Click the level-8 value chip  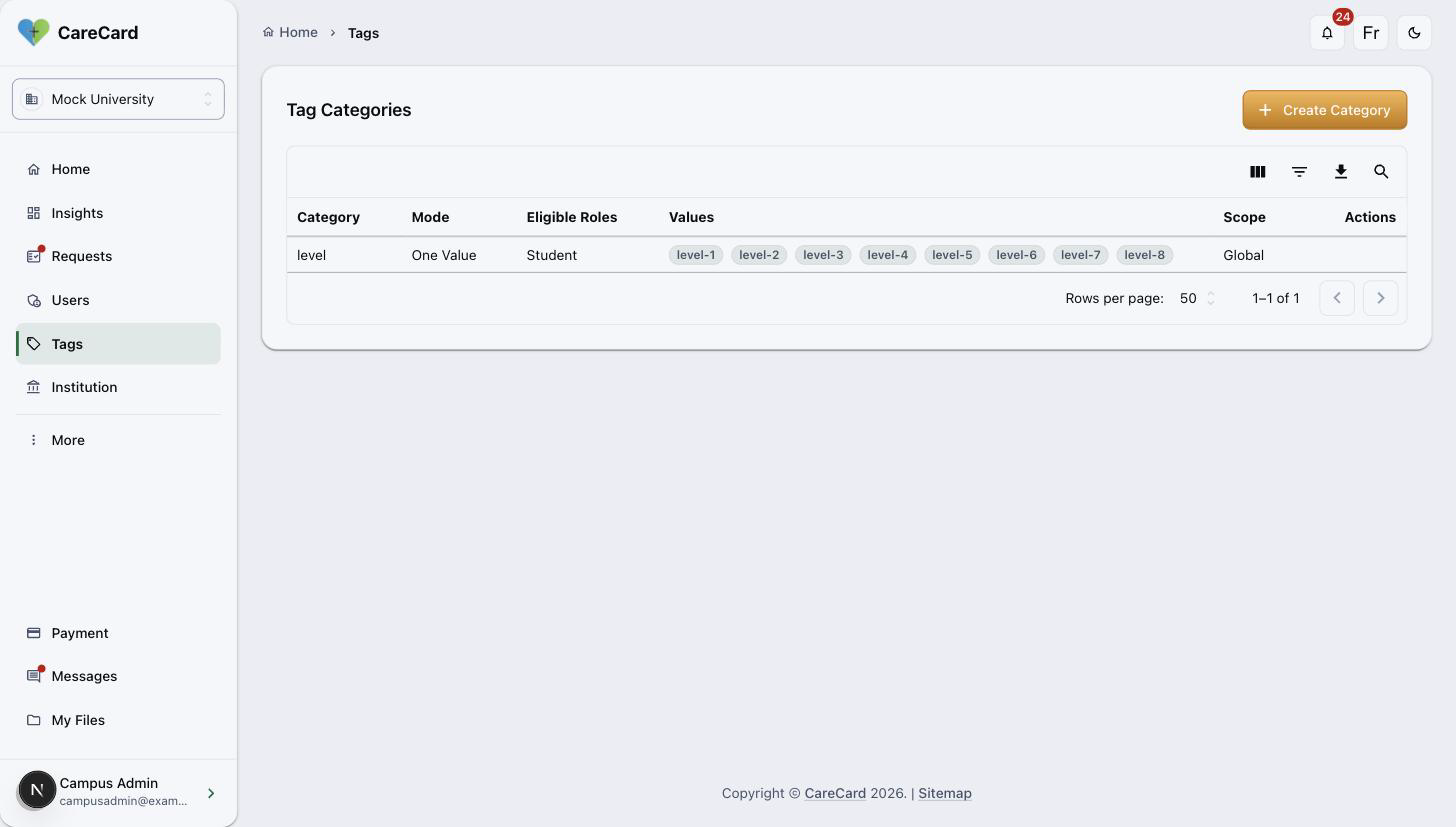(1145, 255)
